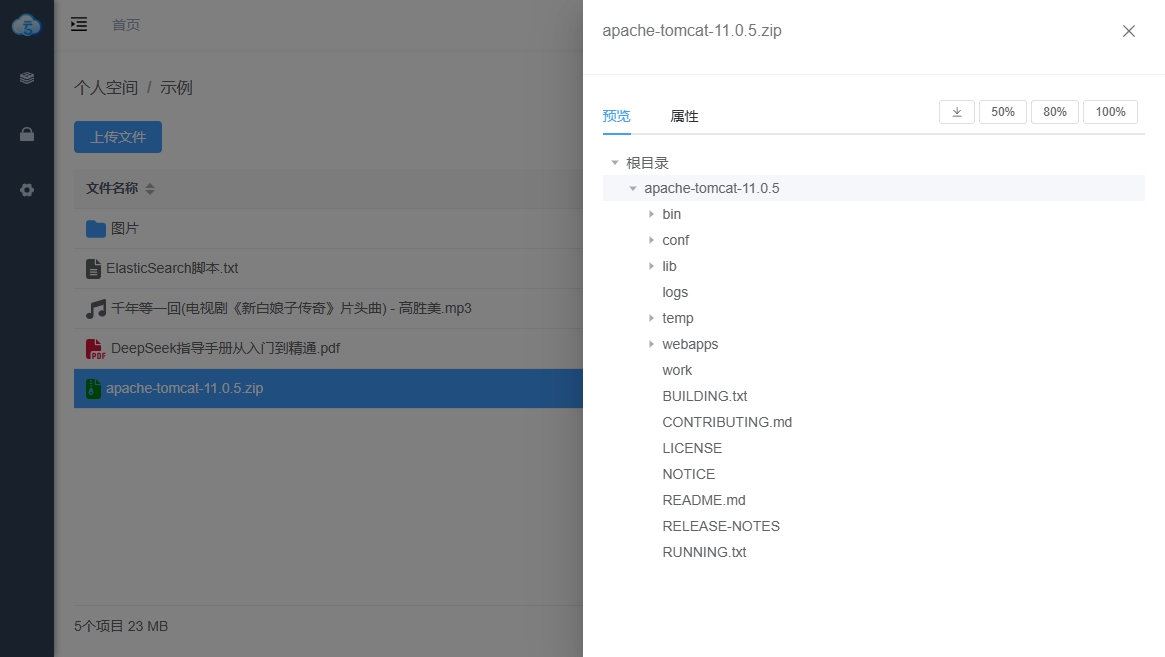Open the 首页 tab
The width and height of the screenshot is (1165, 657).
click(x=126, y=25)
